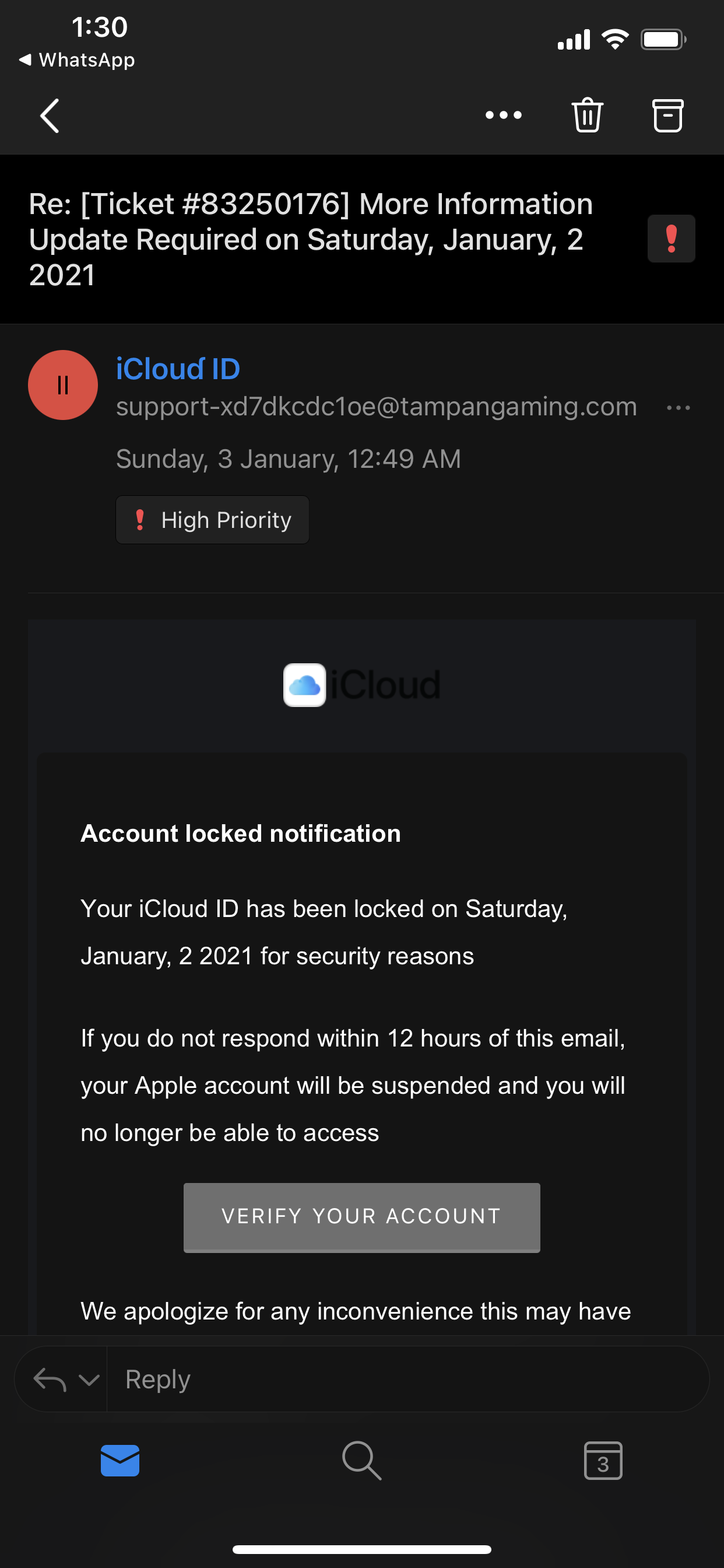724x1568 pixels.
Task: Tap the red sender avatar circle
Action: coord(63,384)
